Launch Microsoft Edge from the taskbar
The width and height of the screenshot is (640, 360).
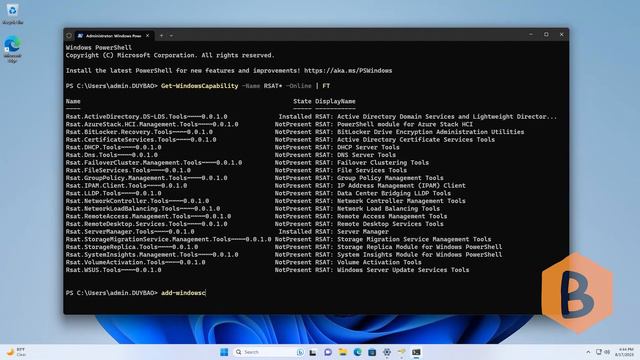point(358,352)
